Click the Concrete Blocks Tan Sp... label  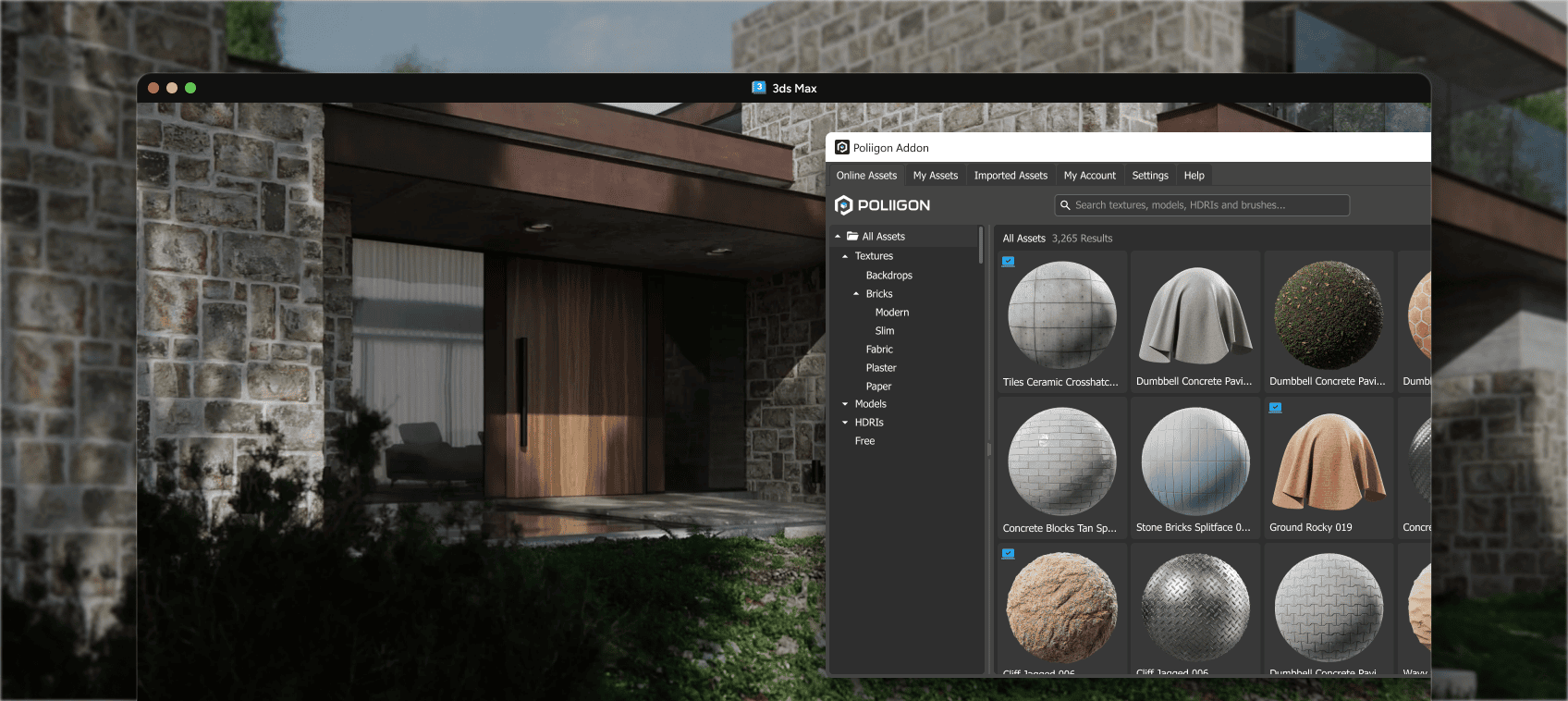click(x=1060, y=528)
